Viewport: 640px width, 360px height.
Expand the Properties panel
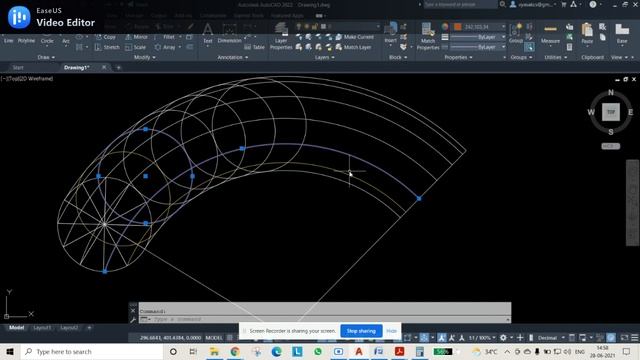pos(458,58)
